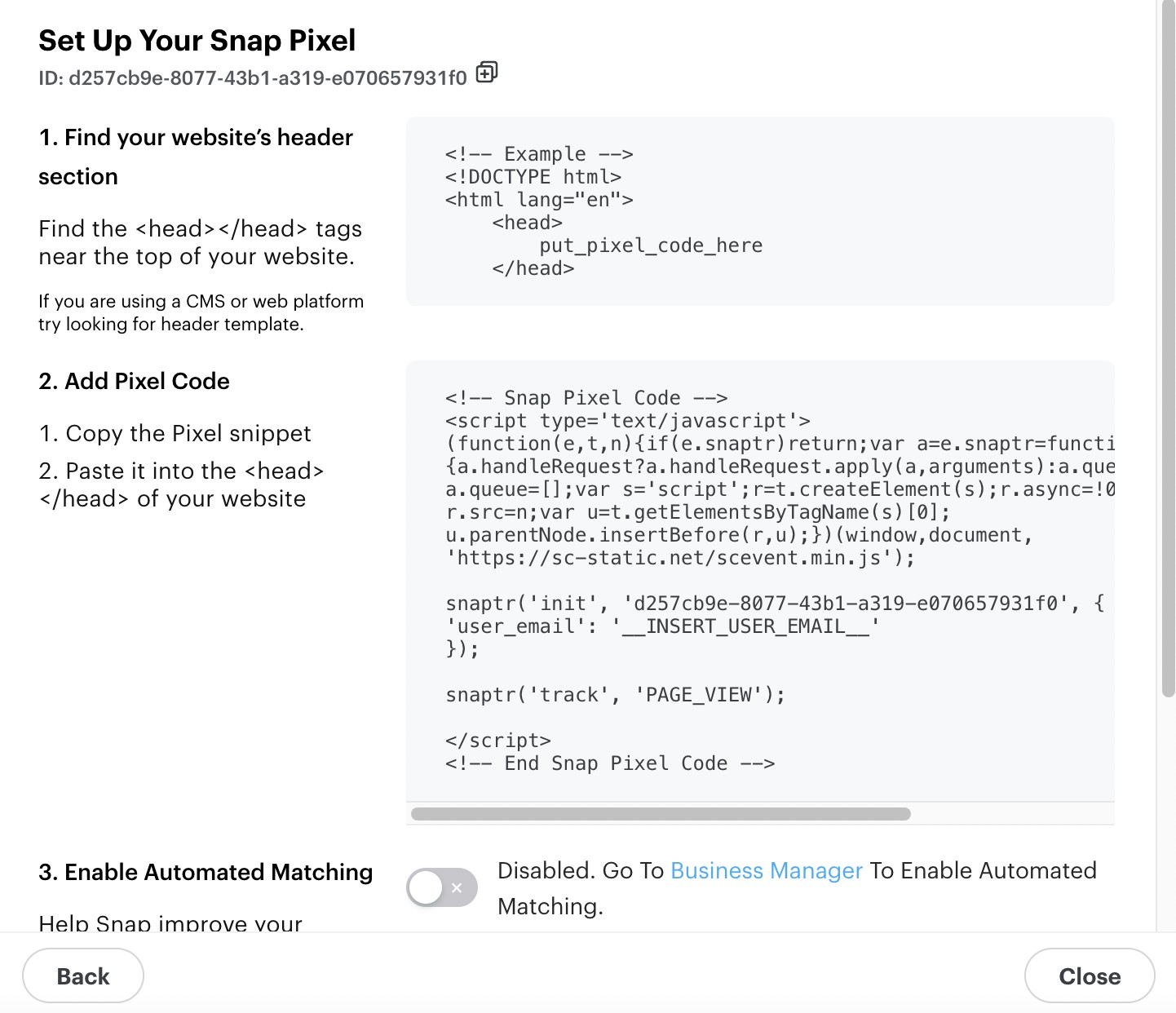Click the "2. Add Pixel Code" heading
The image size is (1176, 1013).
click(x=135, y=382)
